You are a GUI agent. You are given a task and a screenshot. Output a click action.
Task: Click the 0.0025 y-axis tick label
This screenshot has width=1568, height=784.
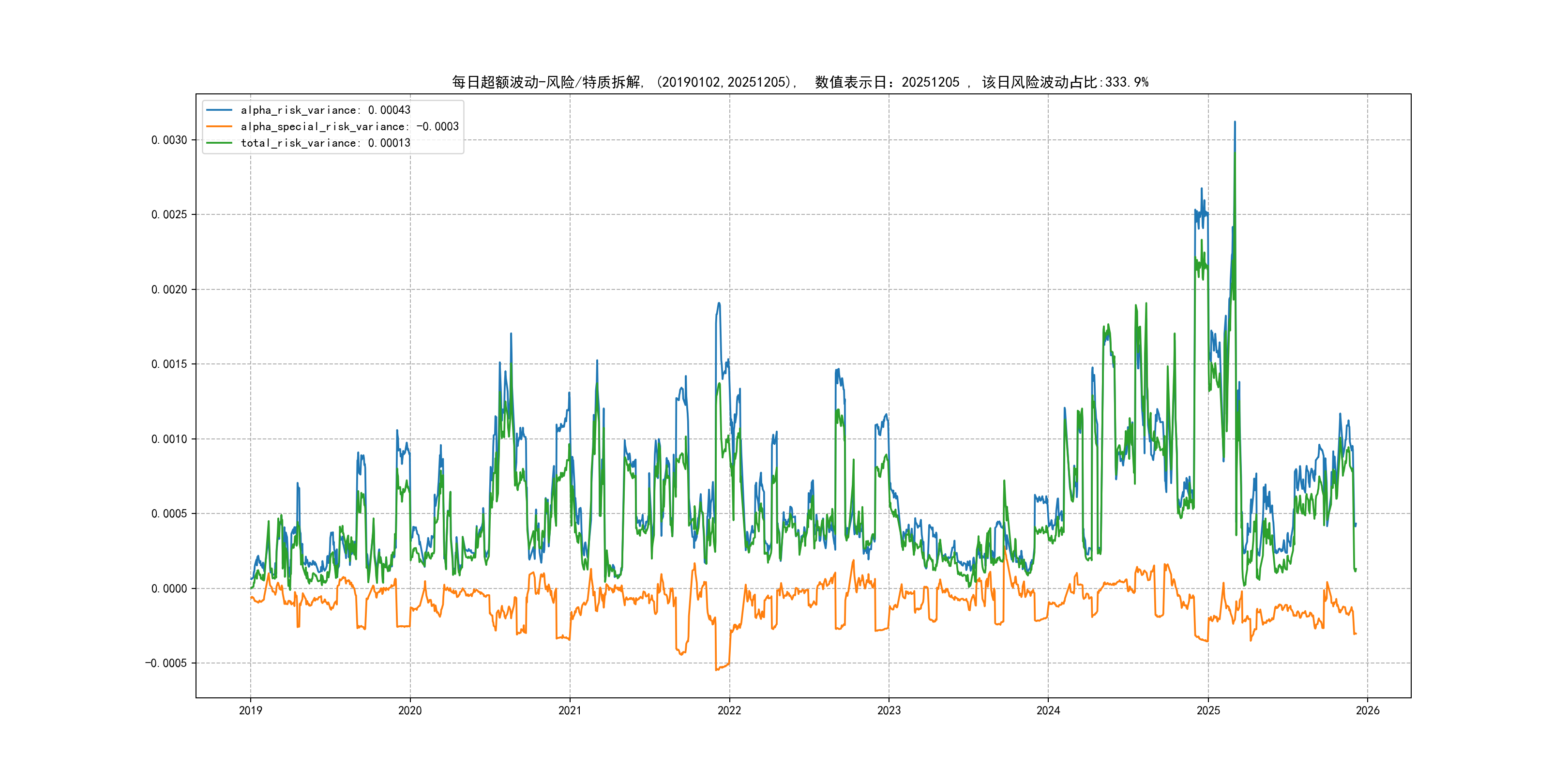[168, 214]
